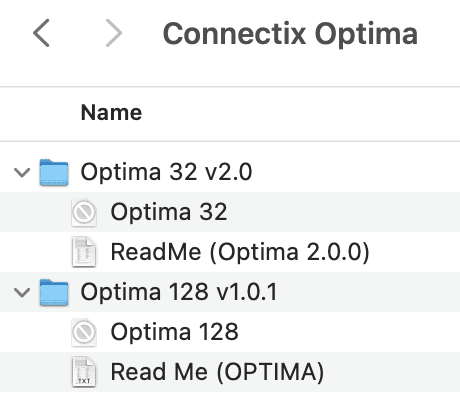Sort by the Name column header

[x=111, y=112]
